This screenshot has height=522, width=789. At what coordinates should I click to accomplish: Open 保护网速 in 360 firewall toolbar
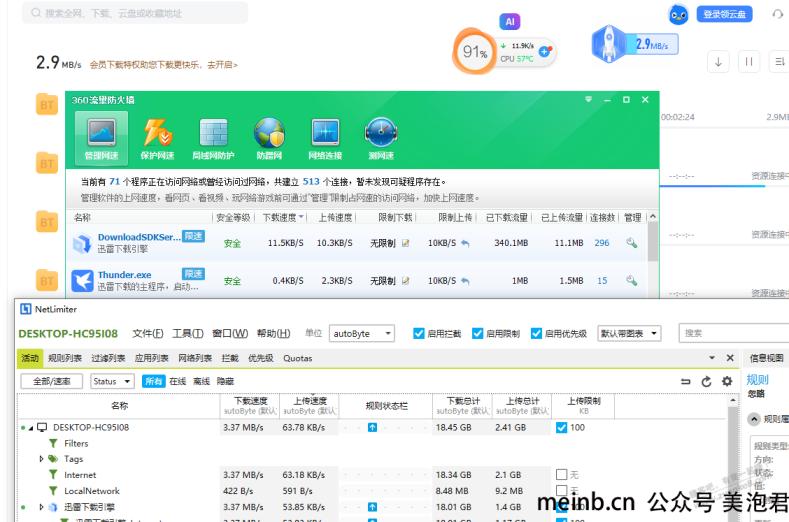[x=157, y=138]
